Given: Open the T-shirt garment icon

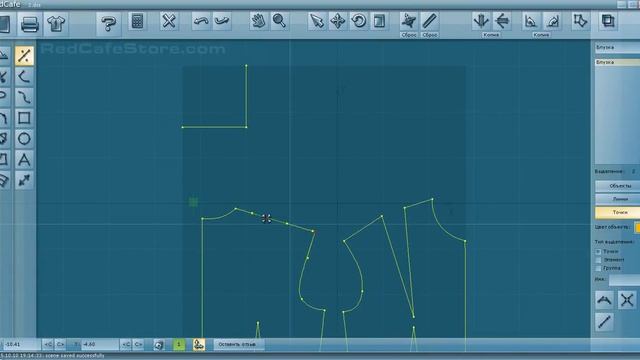Looking at the screenshot, I should [x=56, y=24].
